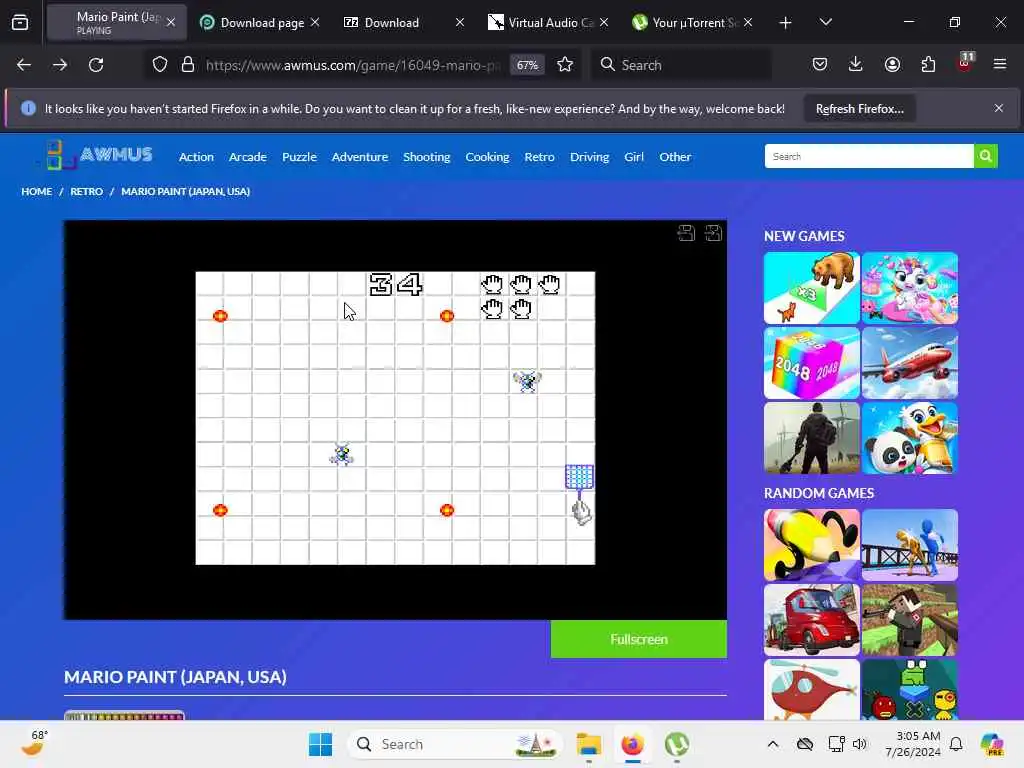Go to HOME breadcrumb link
The image size is (1024, 768).
(x=37, y=191)
